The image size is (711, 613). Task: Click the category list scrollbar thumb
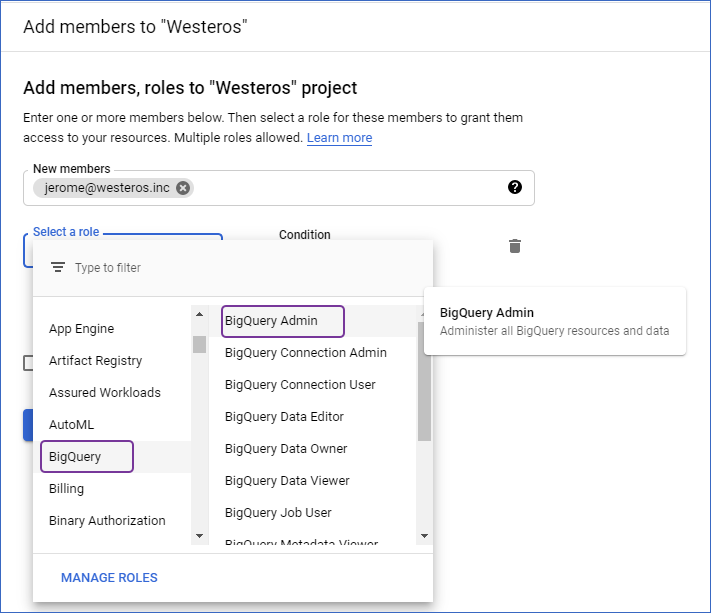pos(200,345)
